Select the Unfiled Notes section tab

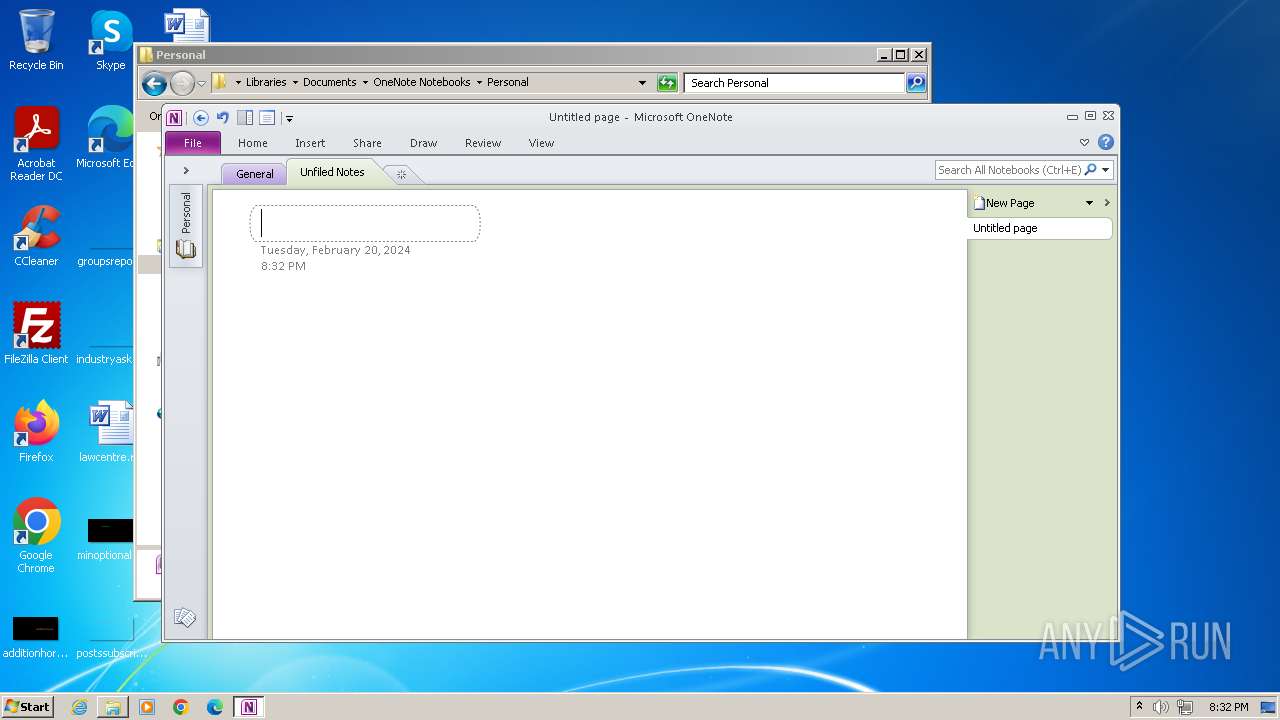pos(332,172)
